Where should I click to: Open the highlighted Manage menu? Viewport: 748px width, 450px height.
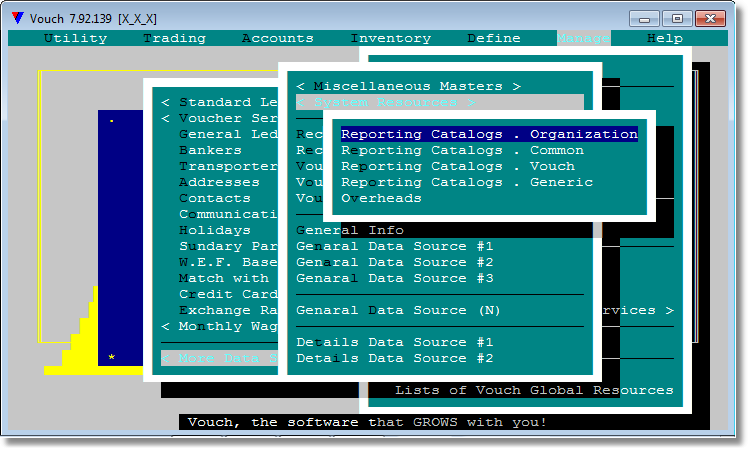coord(583,38)
